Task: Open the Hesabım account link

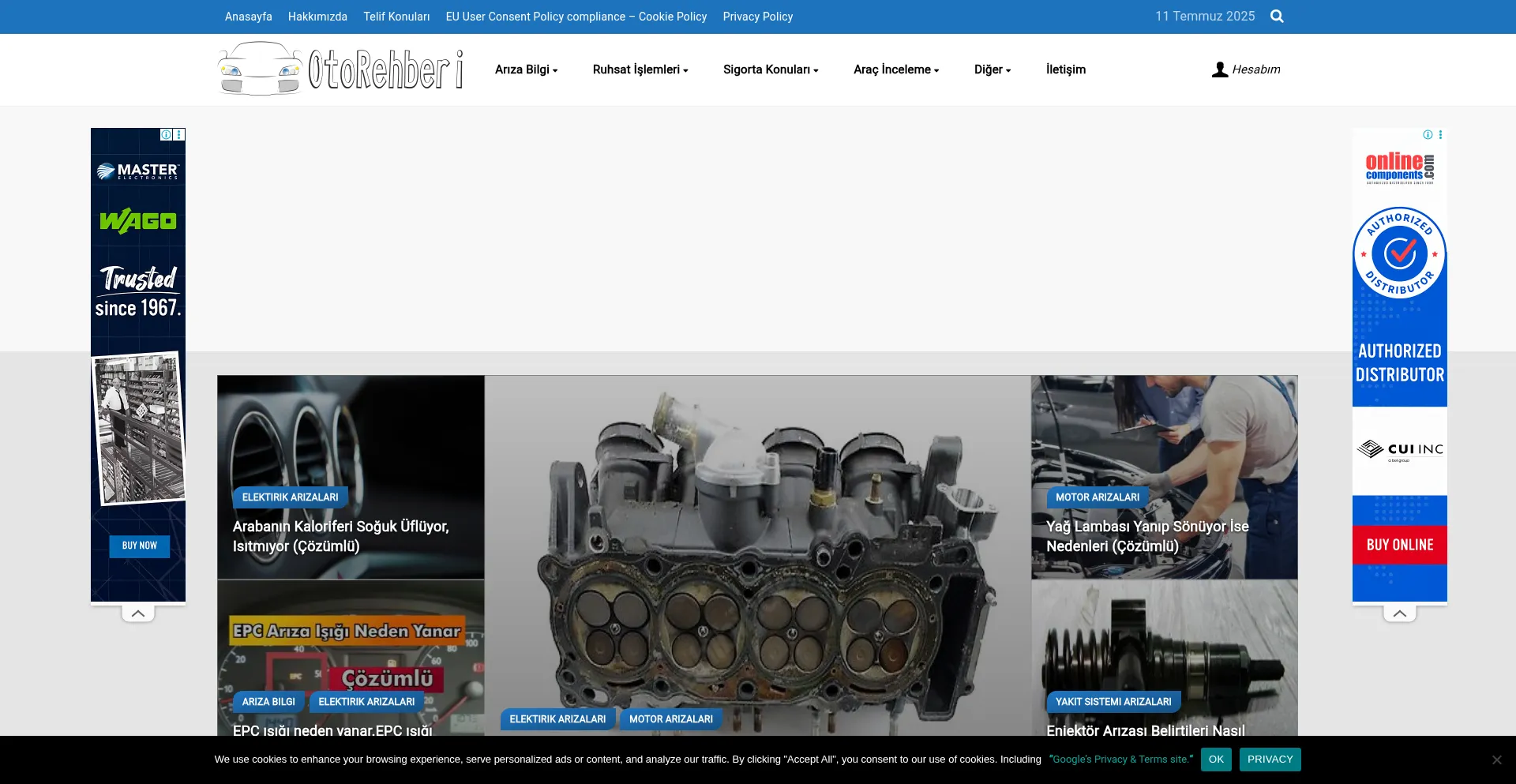Action: (x=1246, y=69)
